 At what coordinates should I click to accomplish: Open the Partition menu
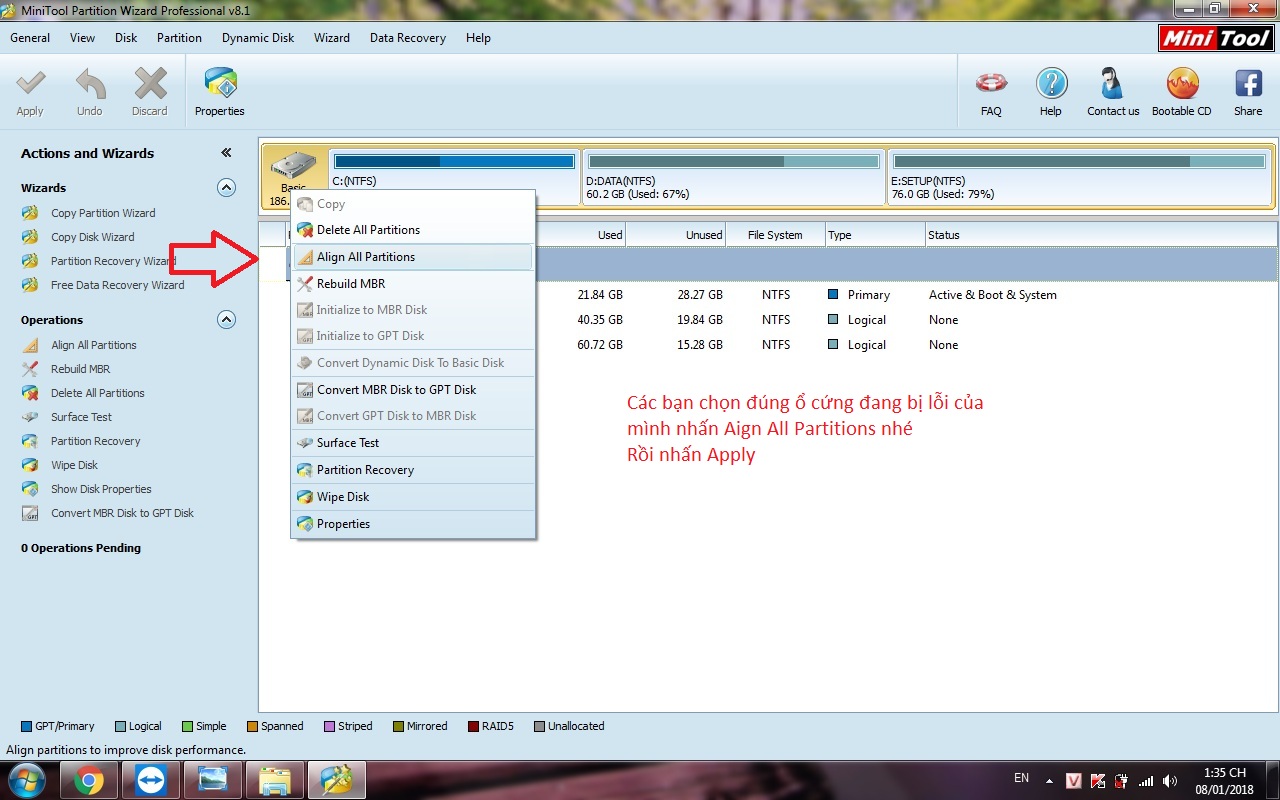point(179,38)
